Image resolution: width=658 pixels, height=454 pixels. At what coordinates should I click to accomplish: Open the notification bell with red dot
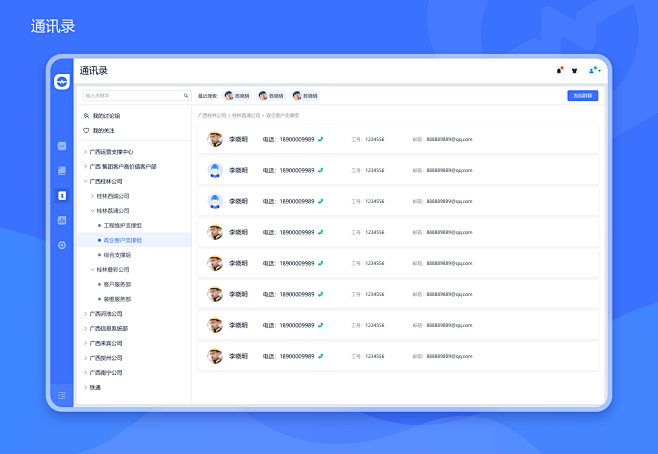pyautogui.click(x=559, y=70)
